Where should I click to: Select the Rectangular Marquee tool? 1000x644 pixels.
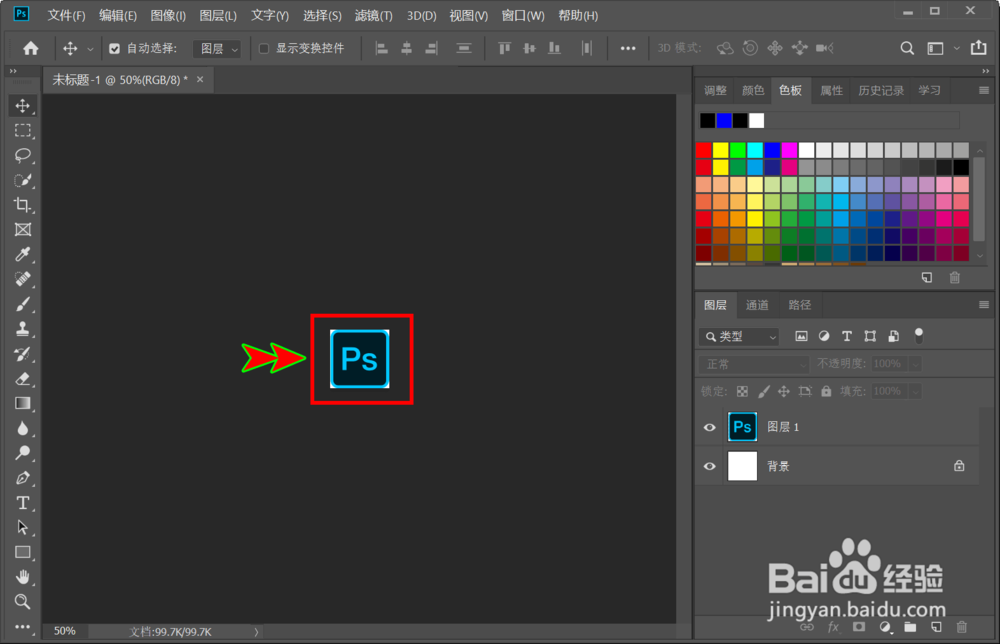pos(23,131)
